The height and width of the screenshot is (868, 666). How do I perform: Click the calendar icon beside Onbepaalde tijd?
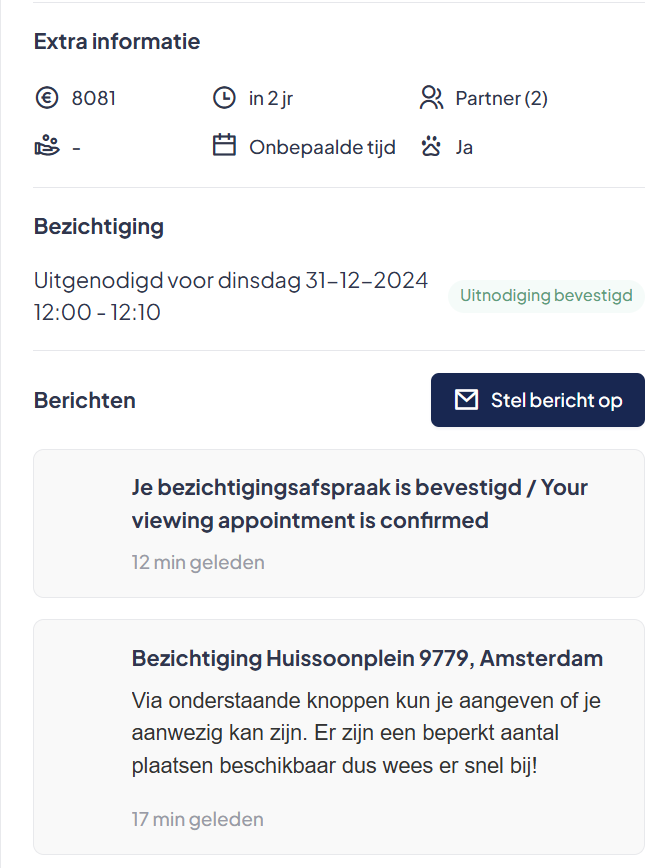224,146
